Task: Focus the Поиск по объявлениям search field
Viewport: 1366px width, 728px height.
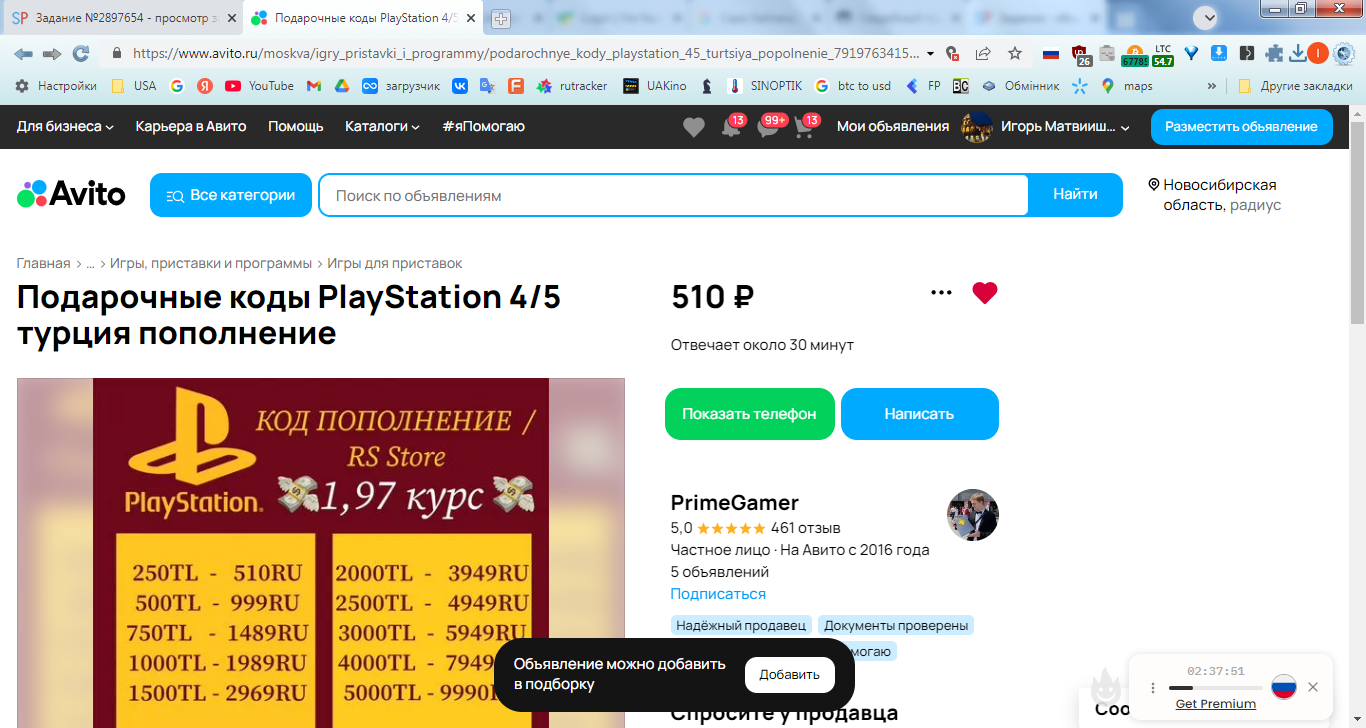Action: click(673, 195)
